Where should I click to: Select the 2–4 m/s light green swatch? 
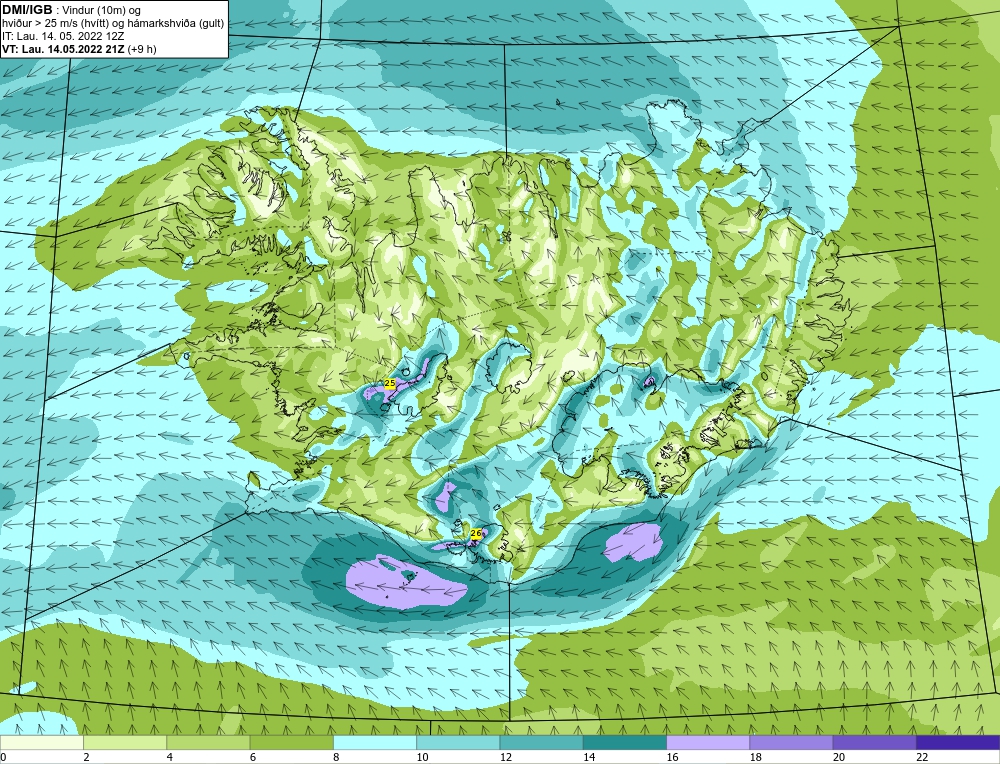[x=125, y=742]
